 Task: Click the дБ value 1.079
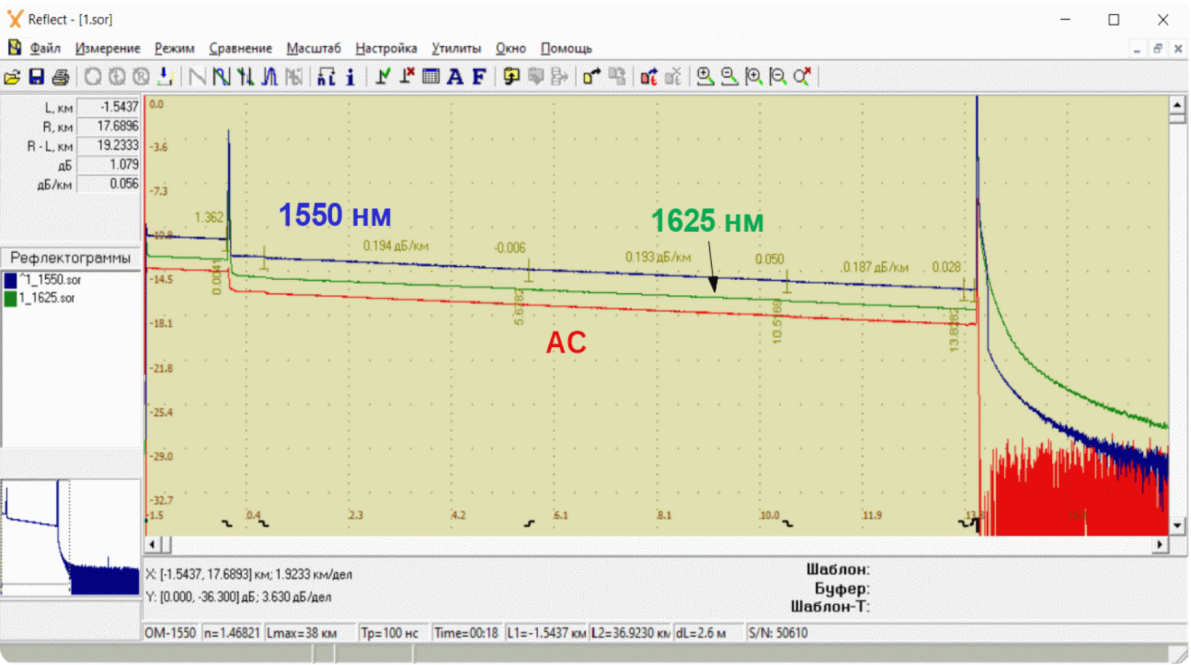109,165
